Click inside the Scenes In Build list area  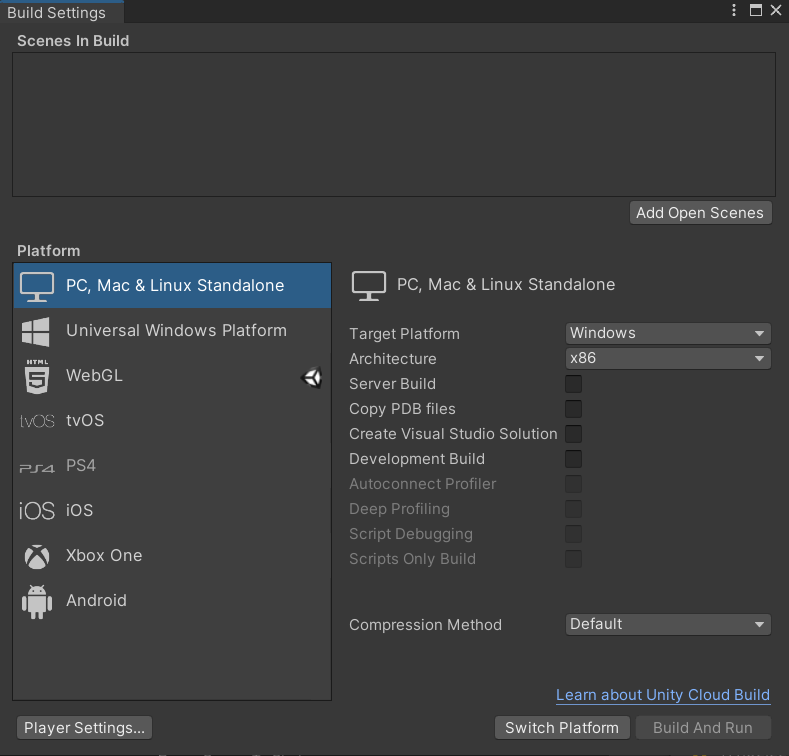tap(394, 124)
